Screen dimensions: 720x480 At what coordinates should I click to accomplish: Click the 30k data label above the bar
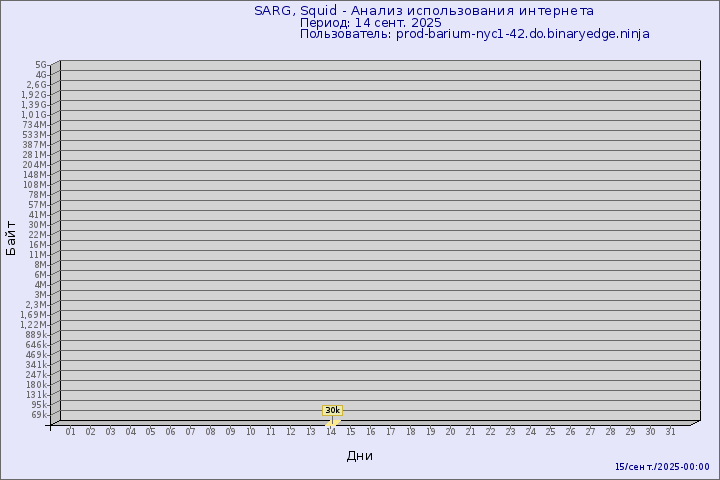pyautogui.click(x=332, y=410)
